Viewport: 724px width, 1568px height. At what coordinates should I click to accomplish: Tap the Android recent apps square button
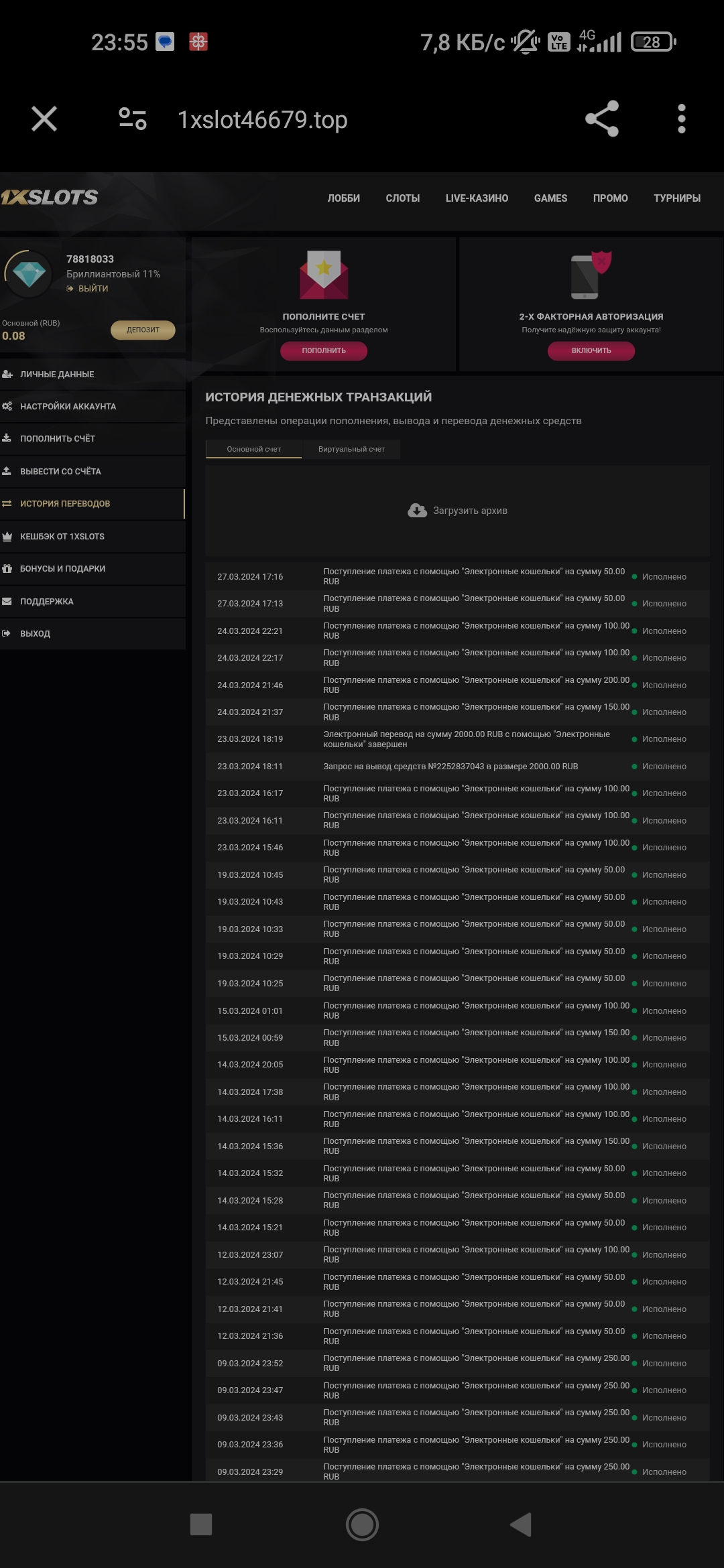click(x=201, y=1524)
